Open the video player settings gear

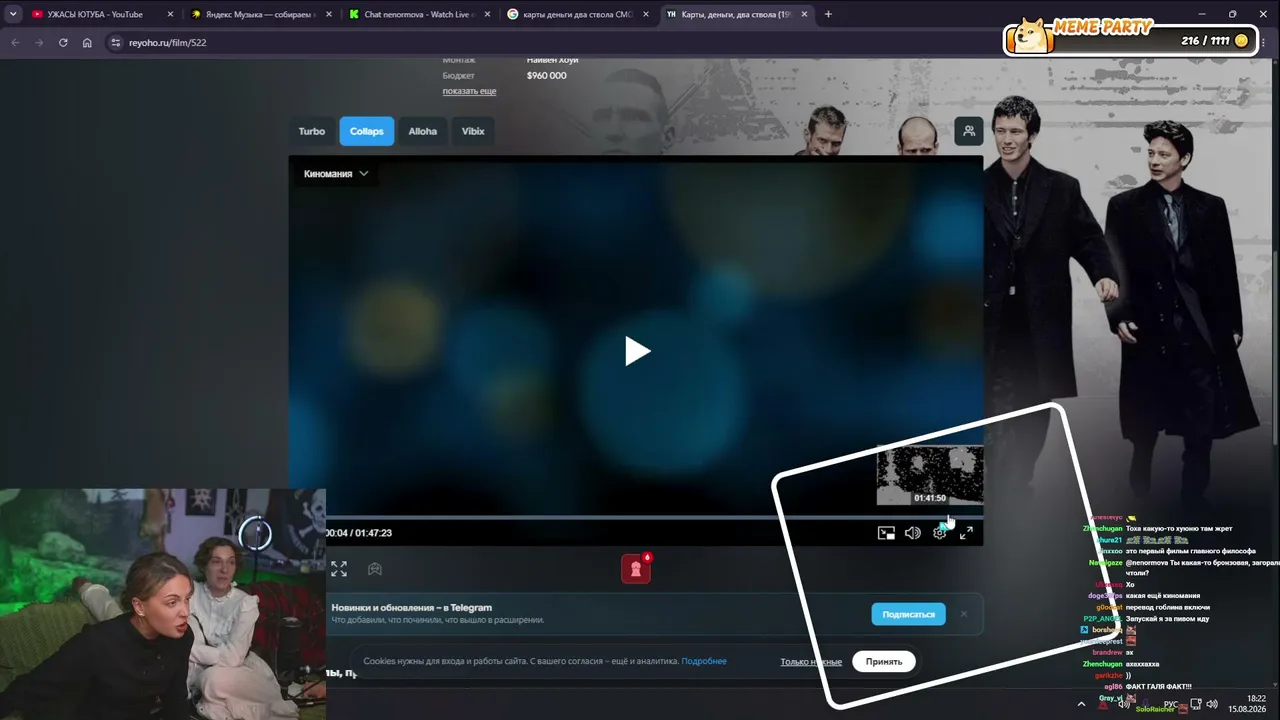click(940, 533)
